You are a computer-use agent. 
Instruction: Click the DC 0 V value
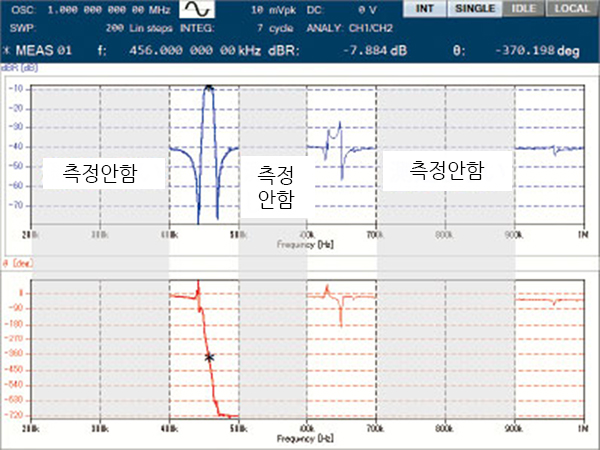tap(367, 10)
